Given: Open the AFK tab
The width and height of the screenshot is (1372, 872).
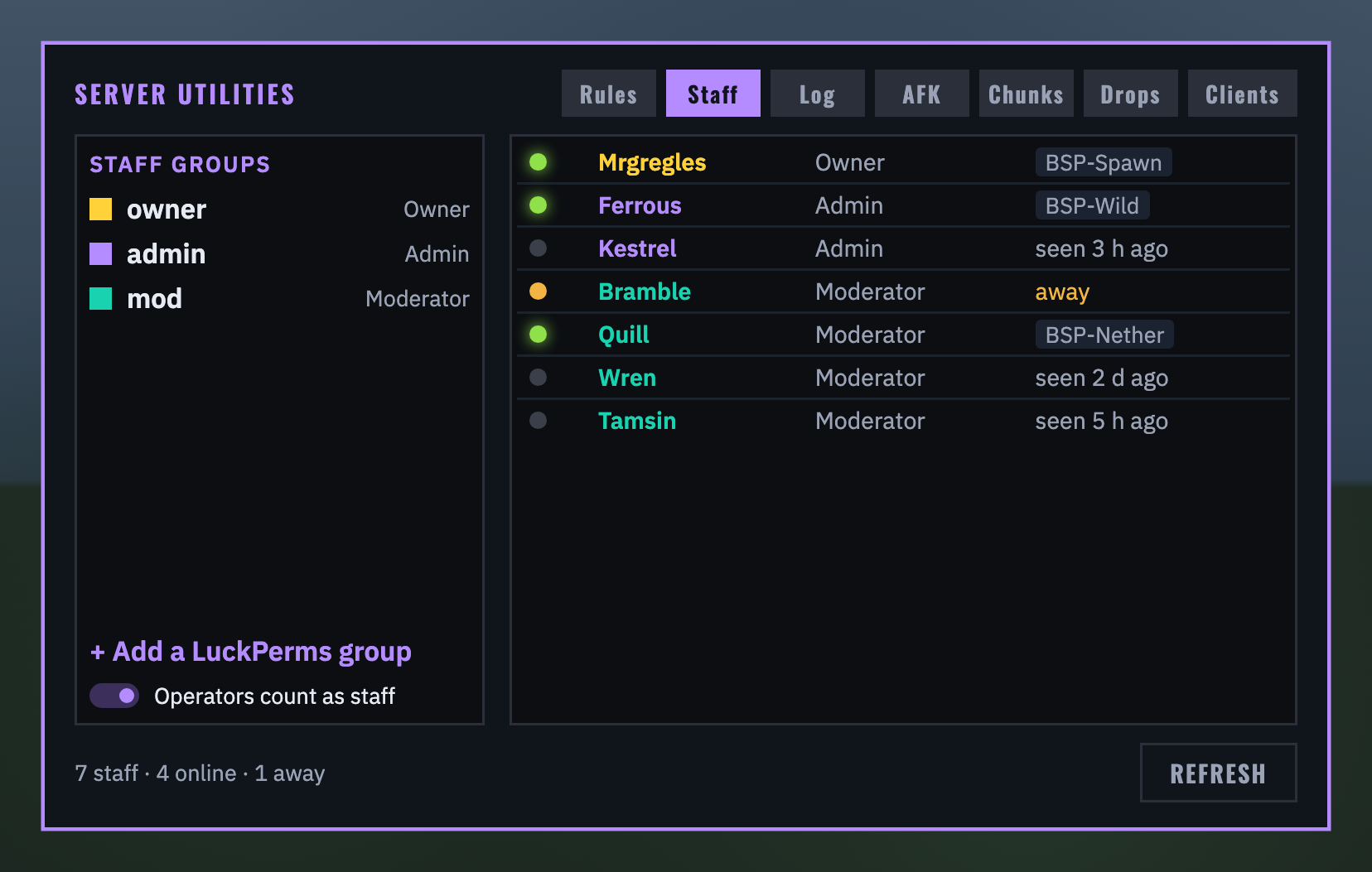Looking at the screenshot, I should 921,94.
